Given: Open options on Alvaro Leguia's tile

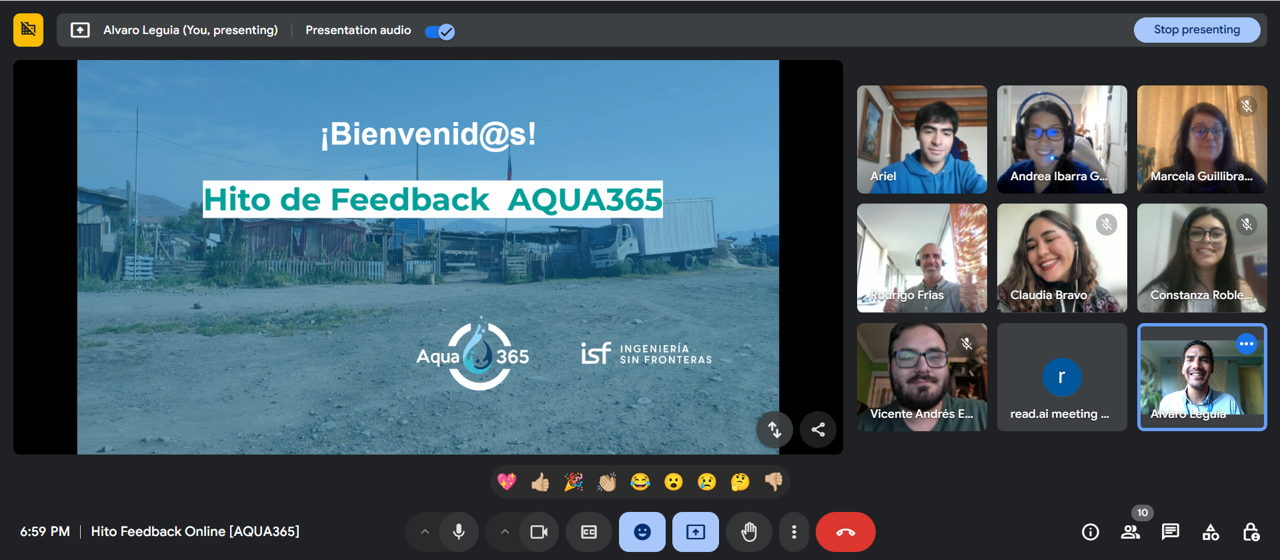Looking at the screenshot, I should [1246, 344].
